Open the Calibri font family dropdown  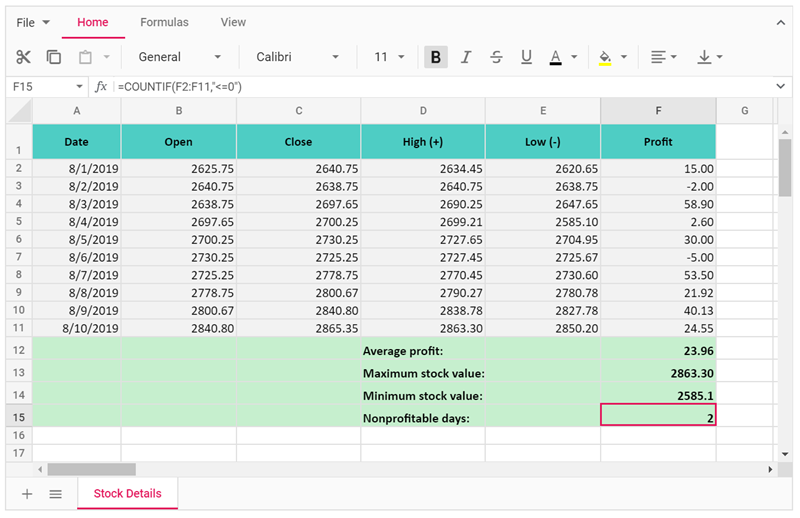[x=297, y=57]
